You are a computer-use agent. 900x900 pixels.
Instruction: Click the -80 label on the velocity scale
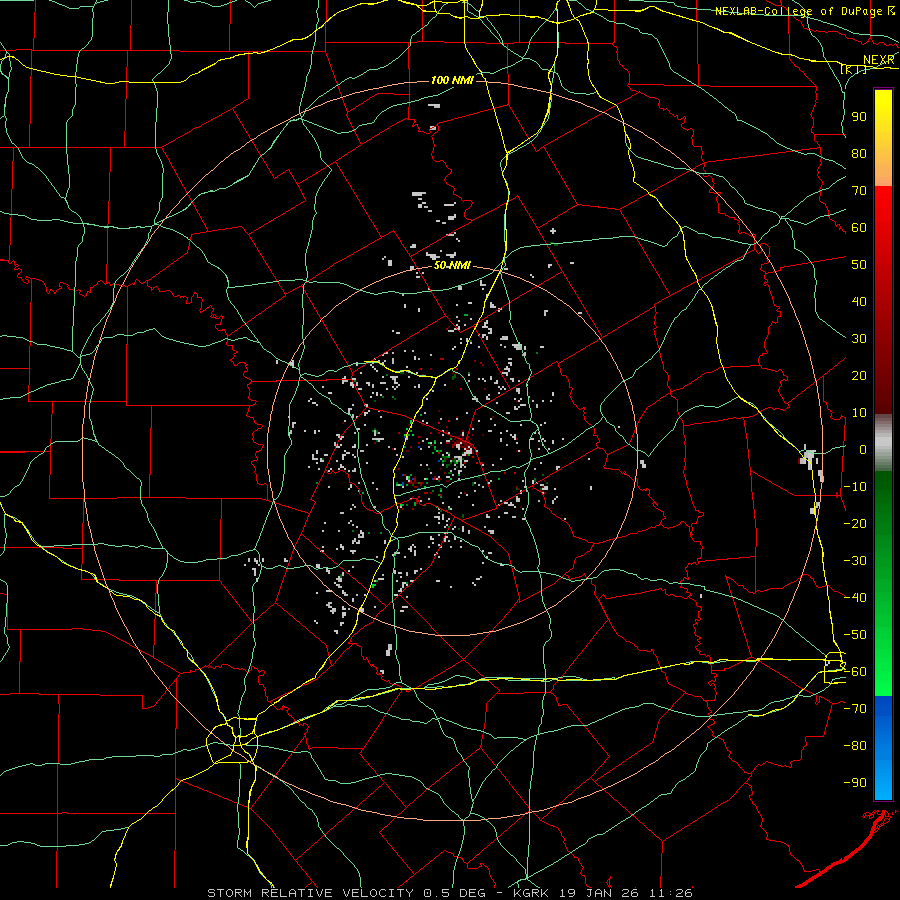pyautogui.click(x=855, y=746)
